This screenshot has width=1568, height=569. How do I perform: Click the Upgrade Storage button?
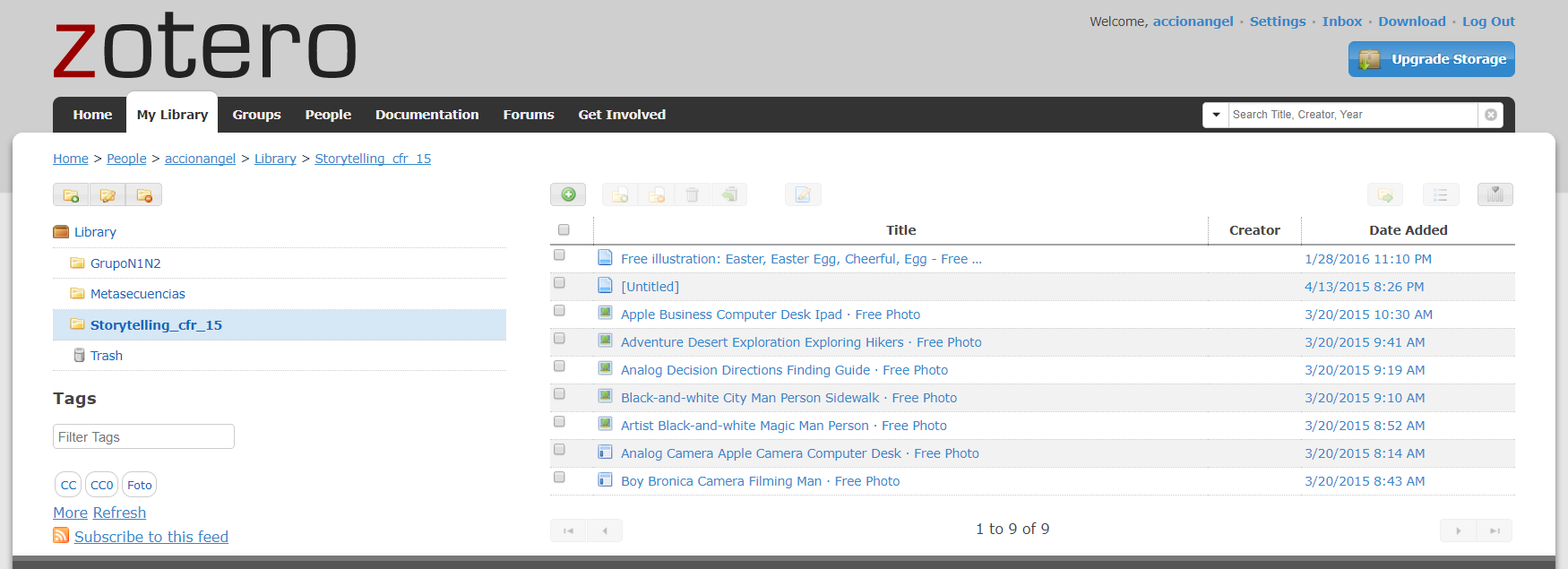pyautogui.click(x=1431, y=59)
